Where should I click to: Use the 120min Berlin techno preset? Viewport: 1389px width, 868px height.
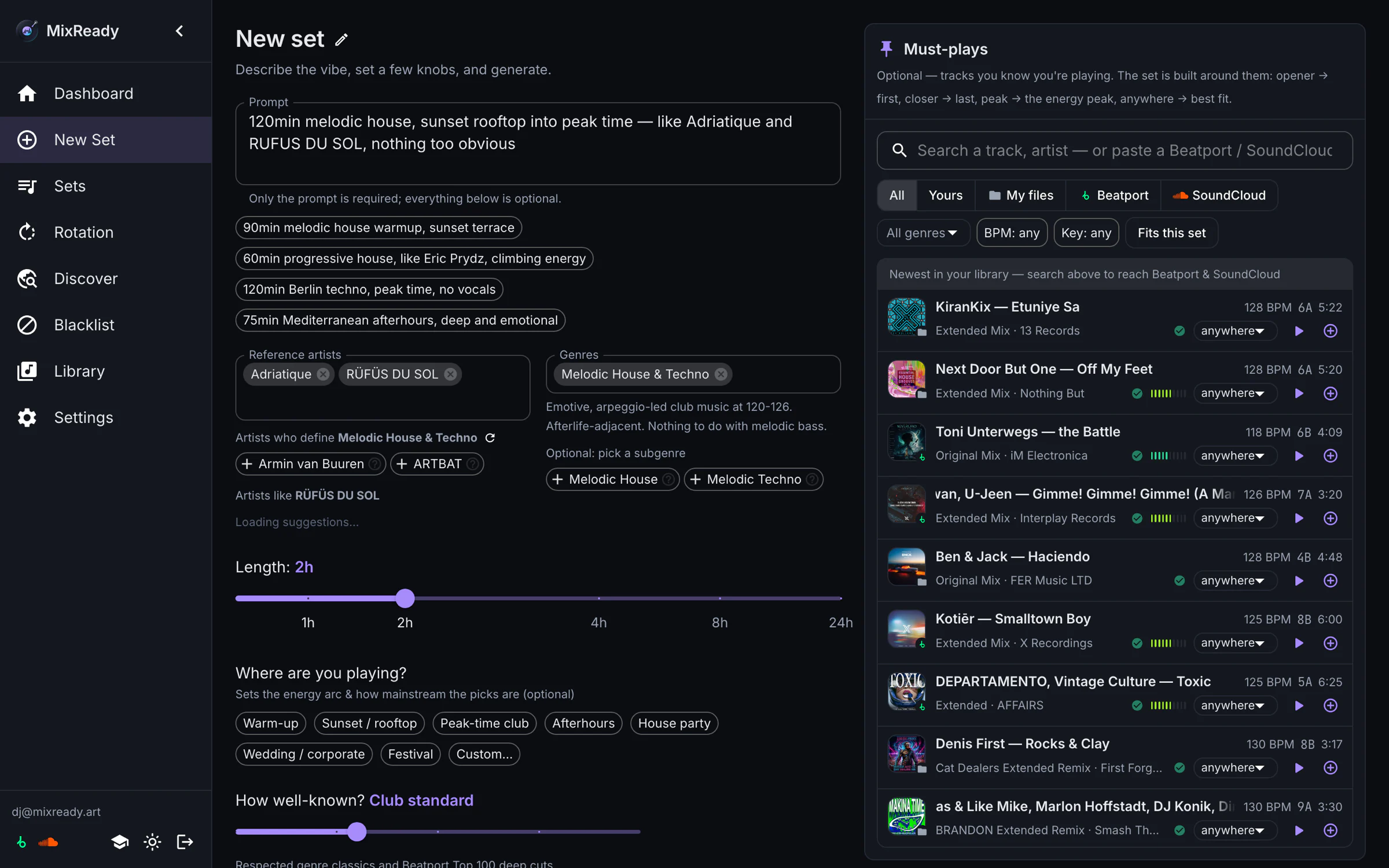coord(369,289)
